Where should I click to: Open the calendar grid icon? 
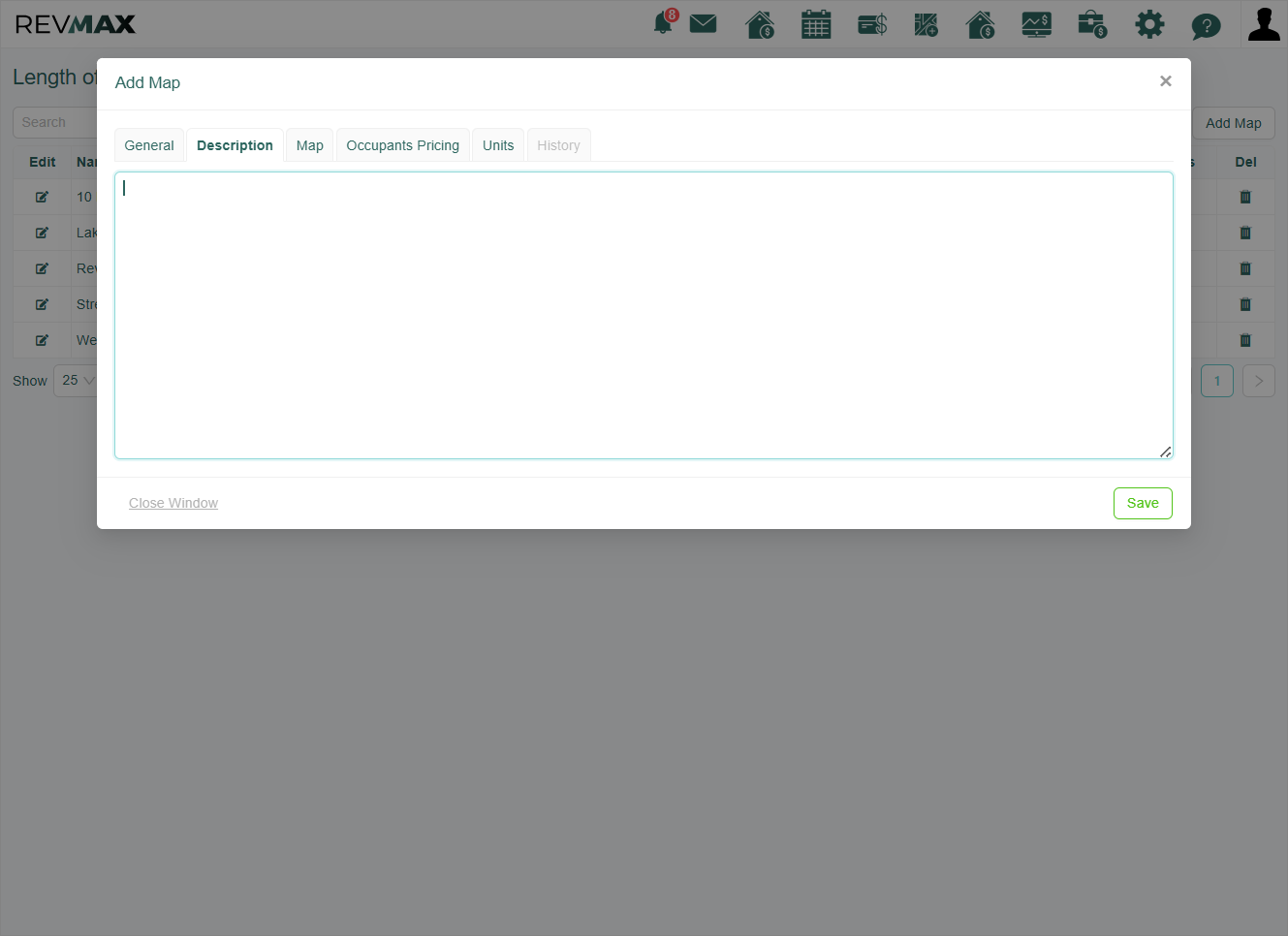click(x=816, y=24)
